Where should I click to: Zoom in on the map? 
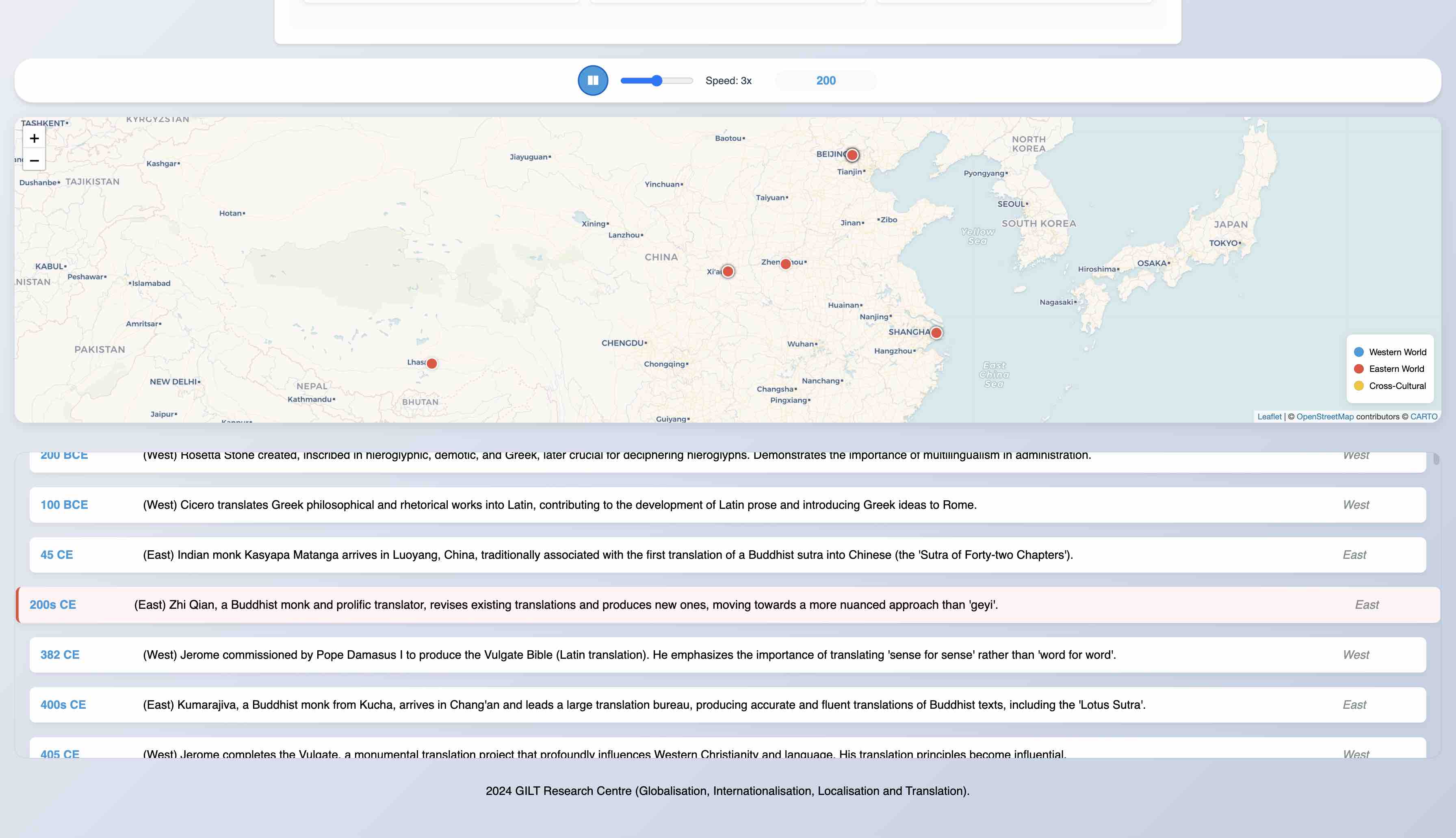pyautogui.click(x=34, y=138)
